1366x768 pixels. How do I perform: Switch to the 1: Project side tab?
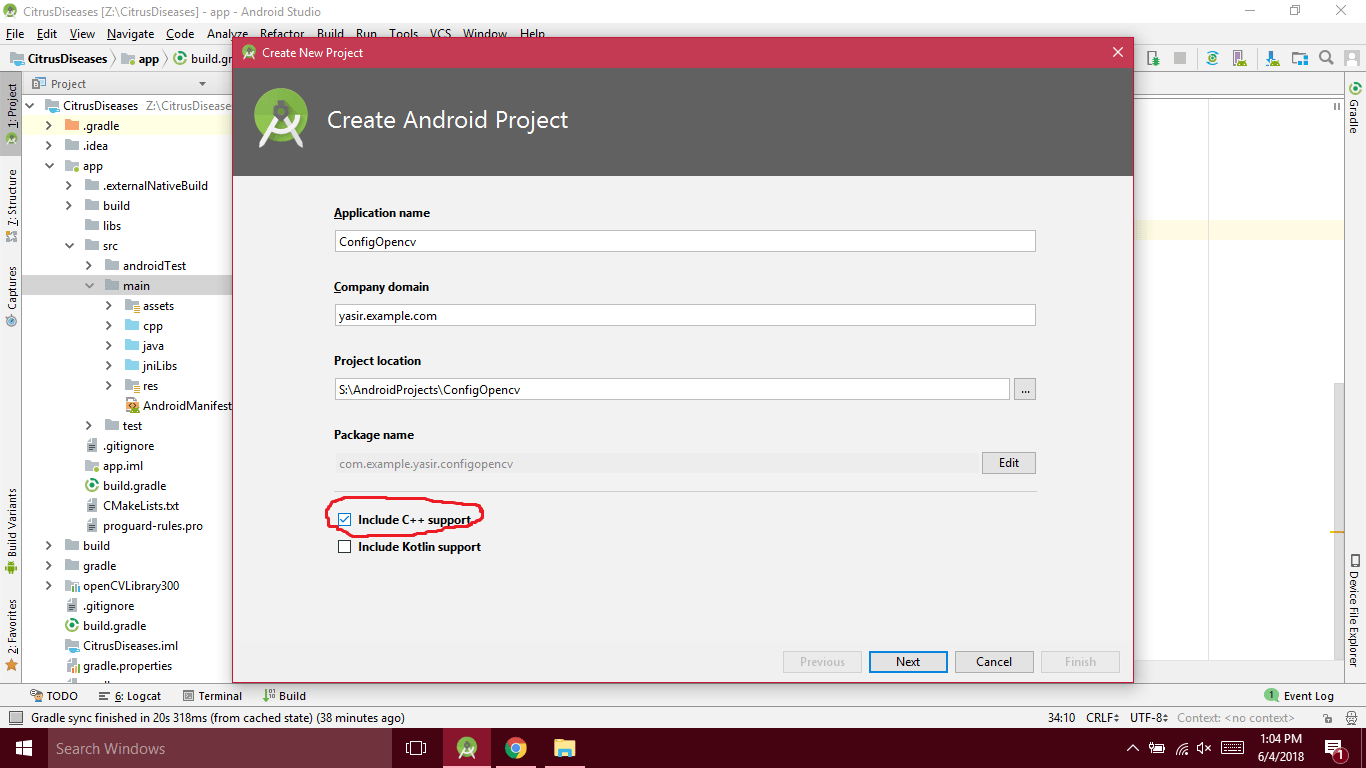11,115
